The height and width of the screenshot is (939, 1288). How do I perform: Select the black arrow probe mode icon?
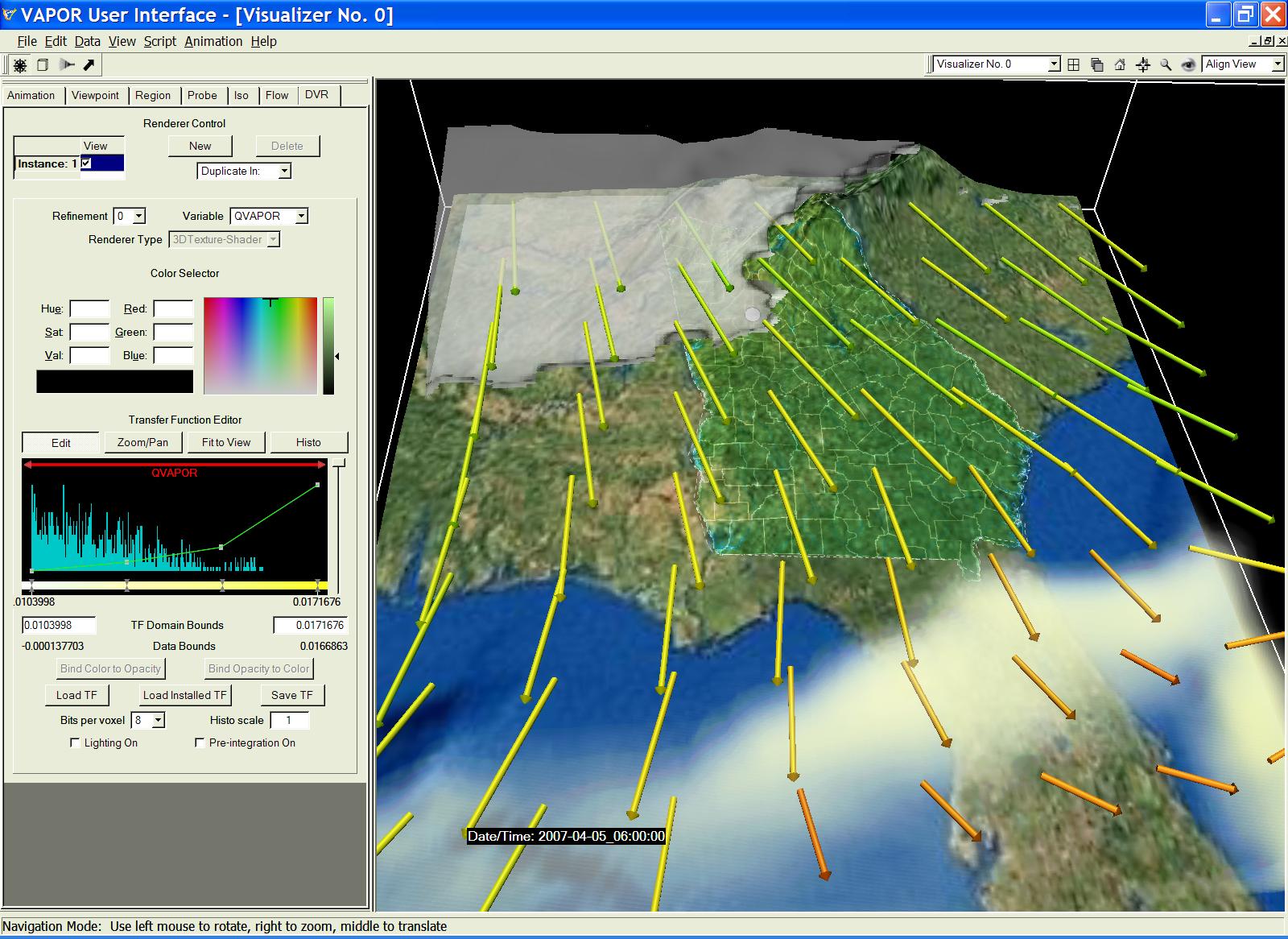pos(89,65)
